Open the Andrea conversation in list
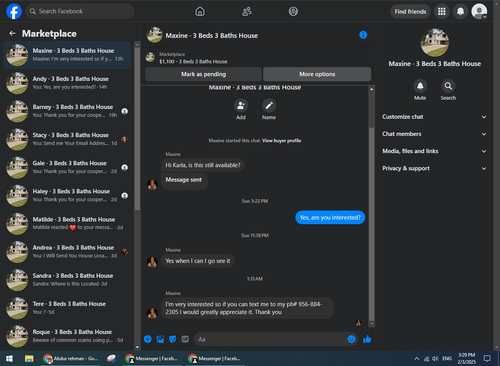 67,252
